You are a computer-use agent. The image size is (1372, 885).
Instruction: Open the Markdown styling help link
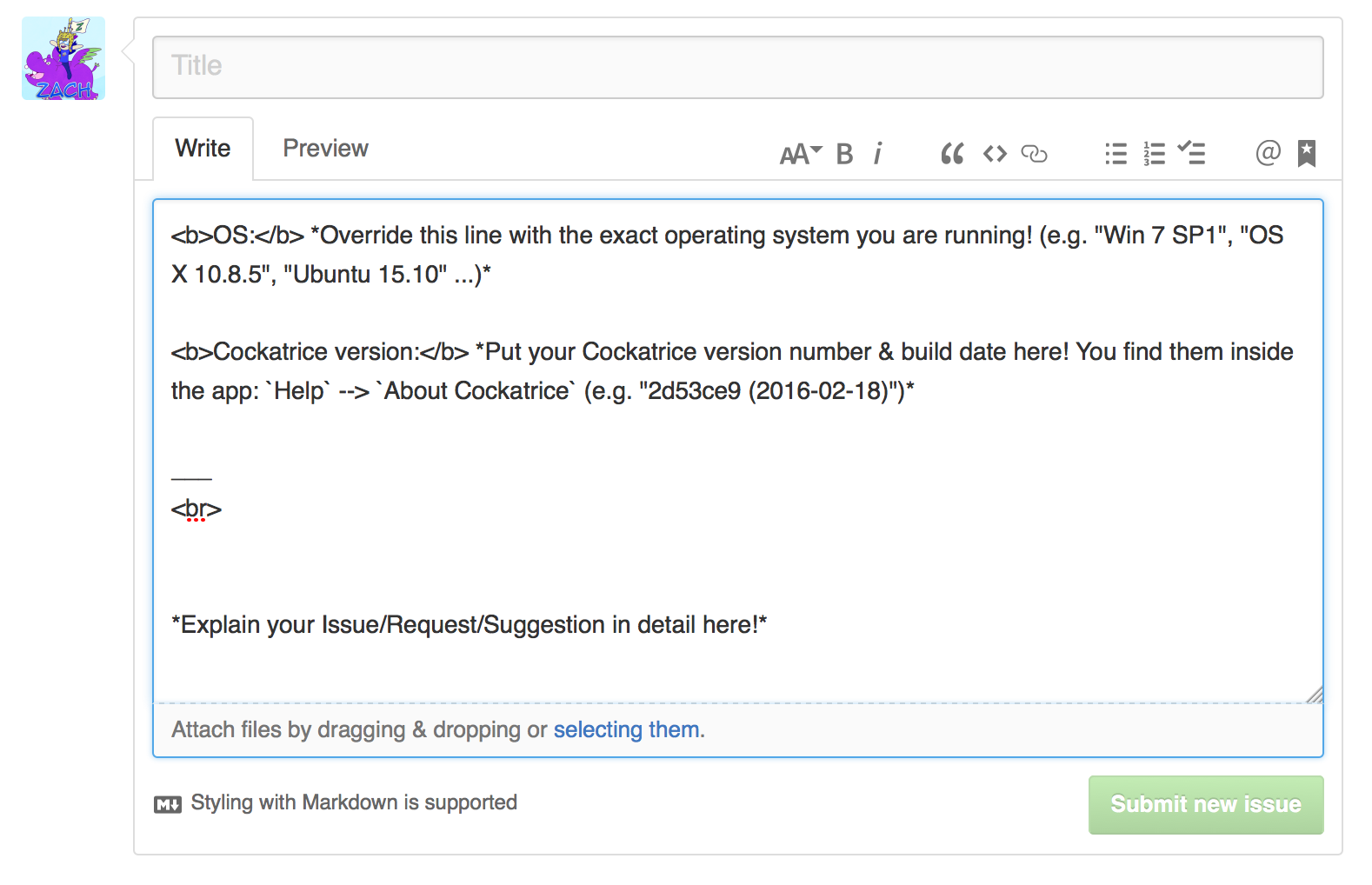353,802
